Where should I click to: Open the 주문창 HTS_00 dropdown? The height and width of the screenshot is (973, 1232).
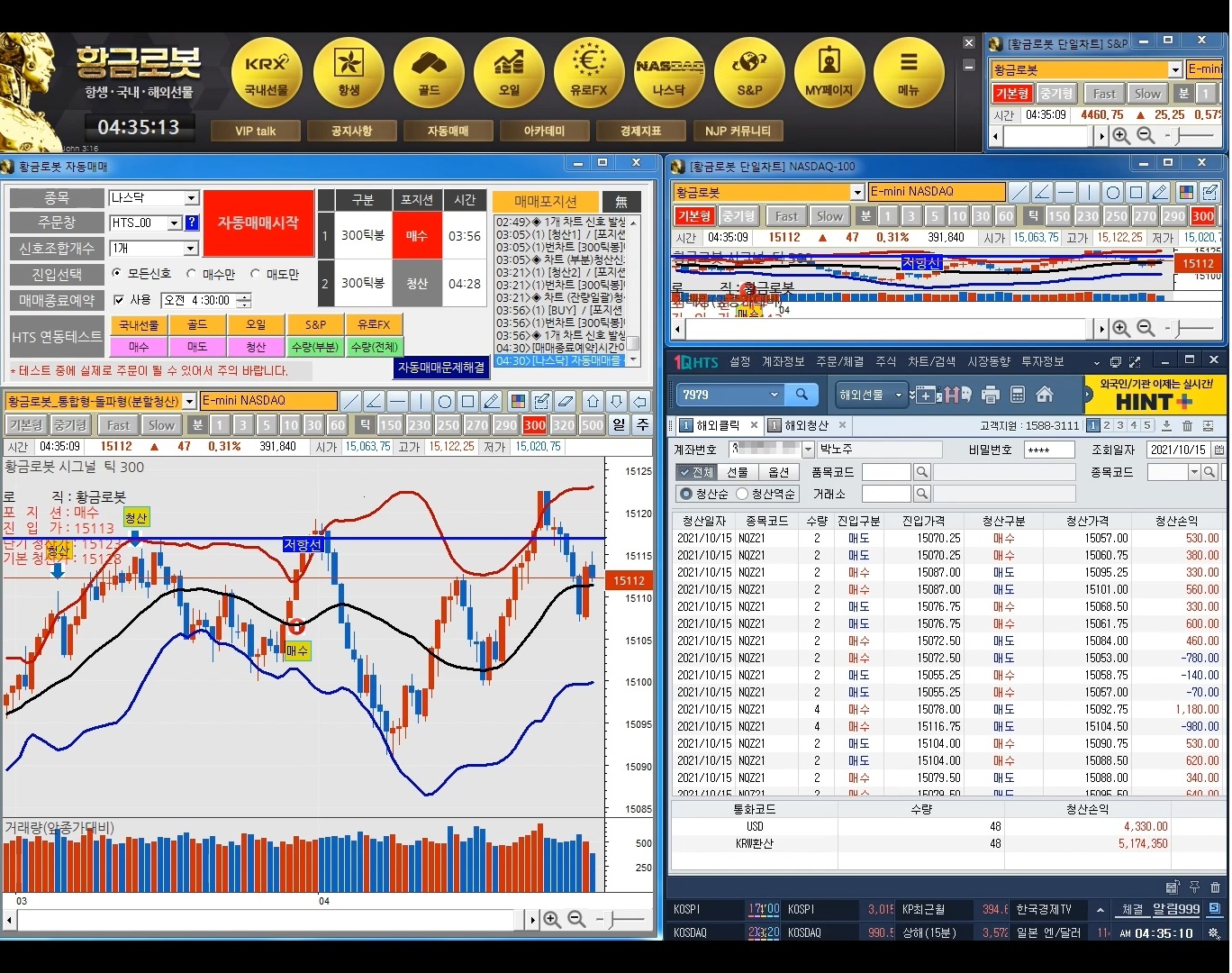tap(174, 223)
